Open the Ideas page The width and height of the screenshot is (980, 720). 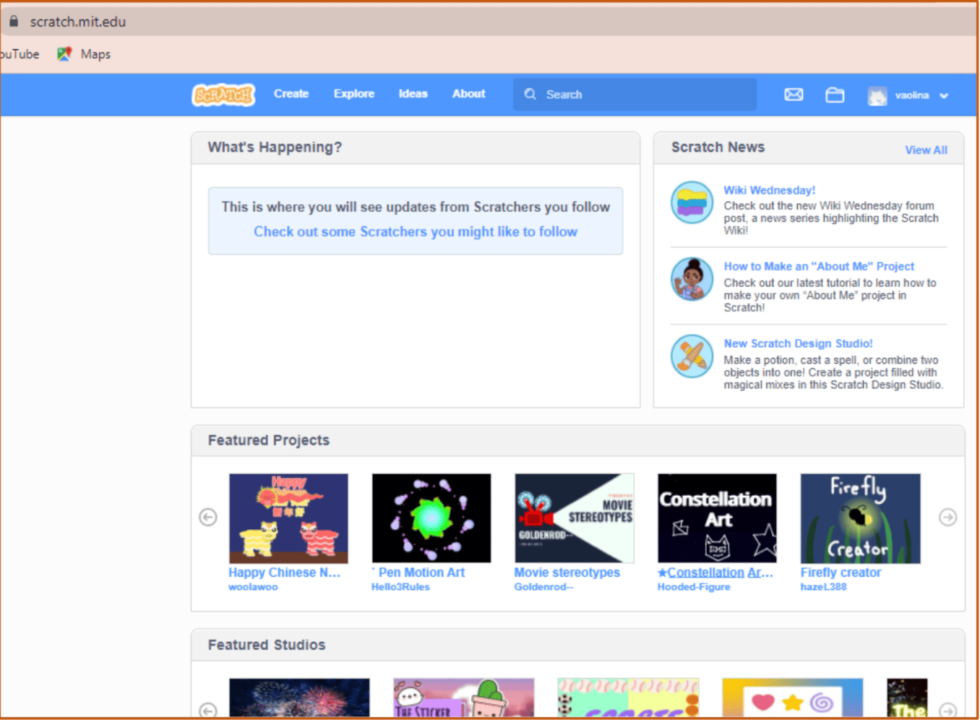pyautogui.click(x=413, y=93)
